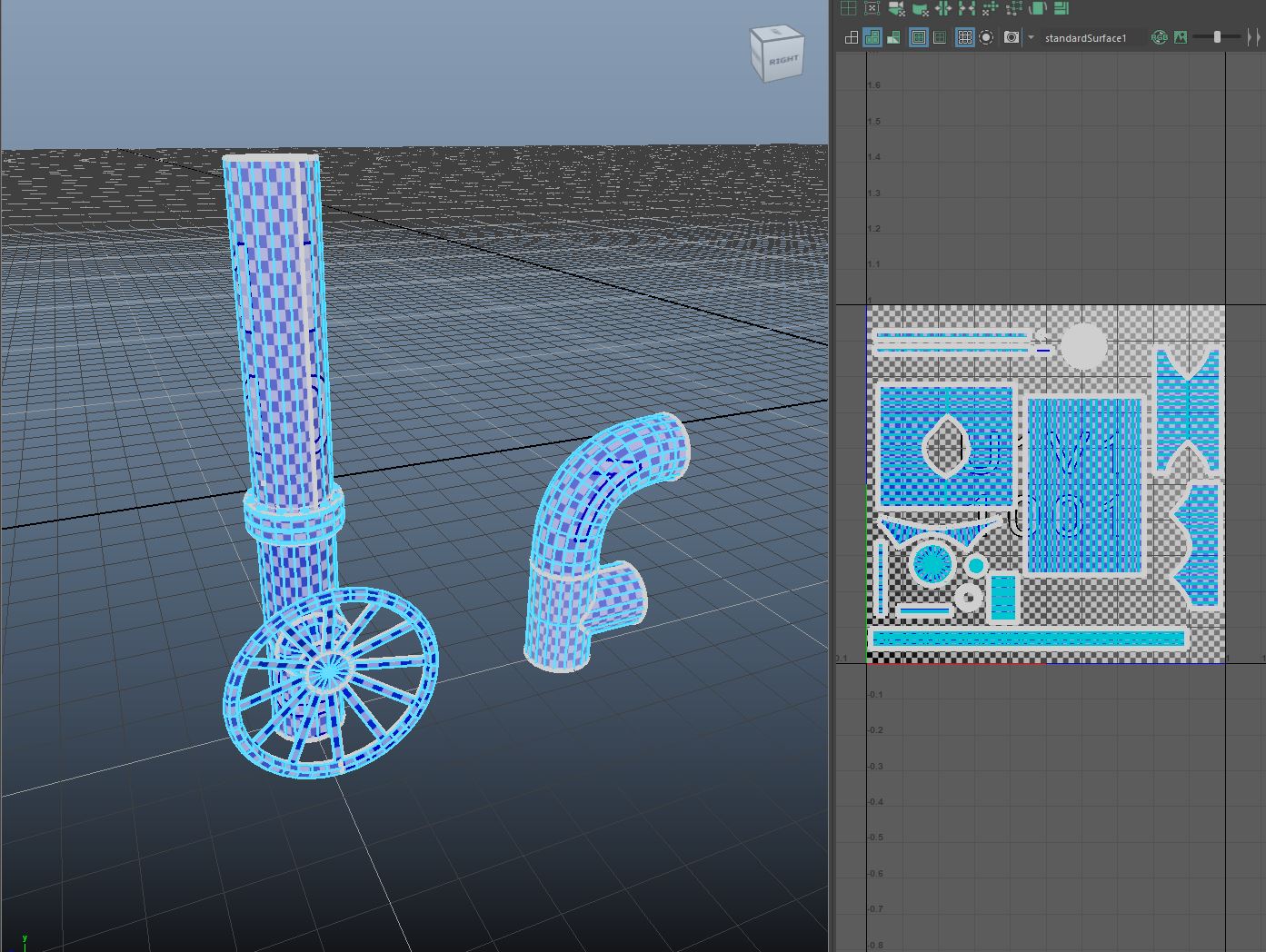Open dropdown arrow beside standardSurface1

click(x=1031, y=37)
